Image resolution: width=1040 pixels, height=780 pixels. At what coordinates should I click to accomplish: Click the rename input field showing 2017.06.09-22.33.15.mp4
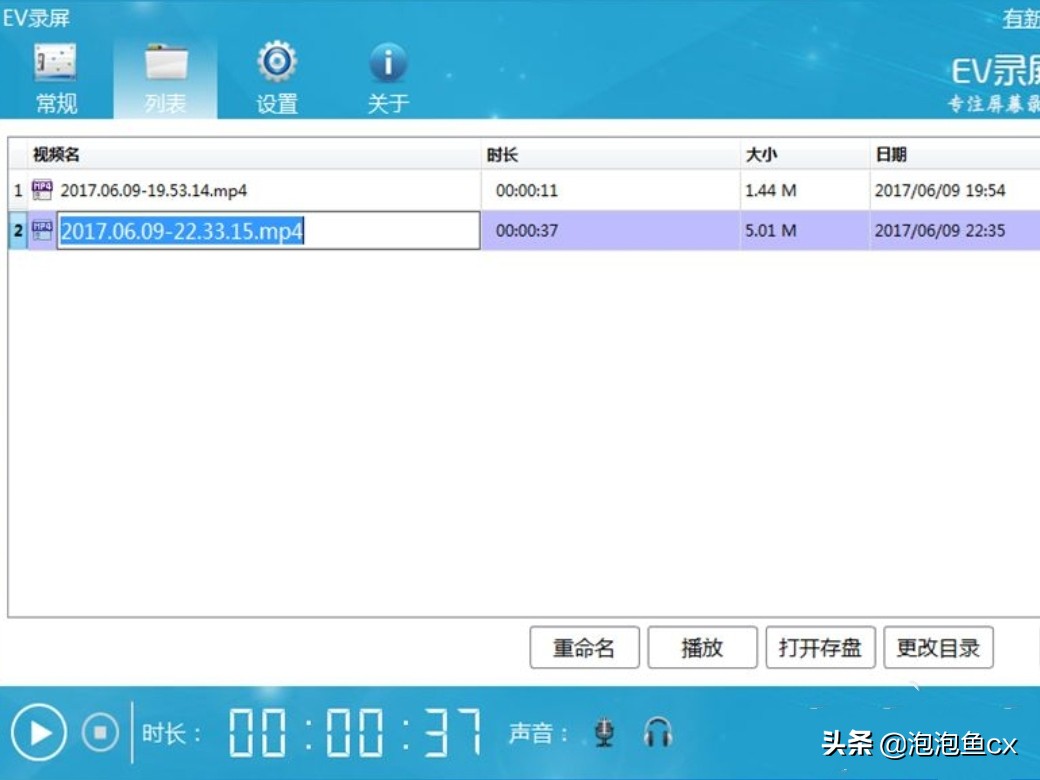point(265,231)
